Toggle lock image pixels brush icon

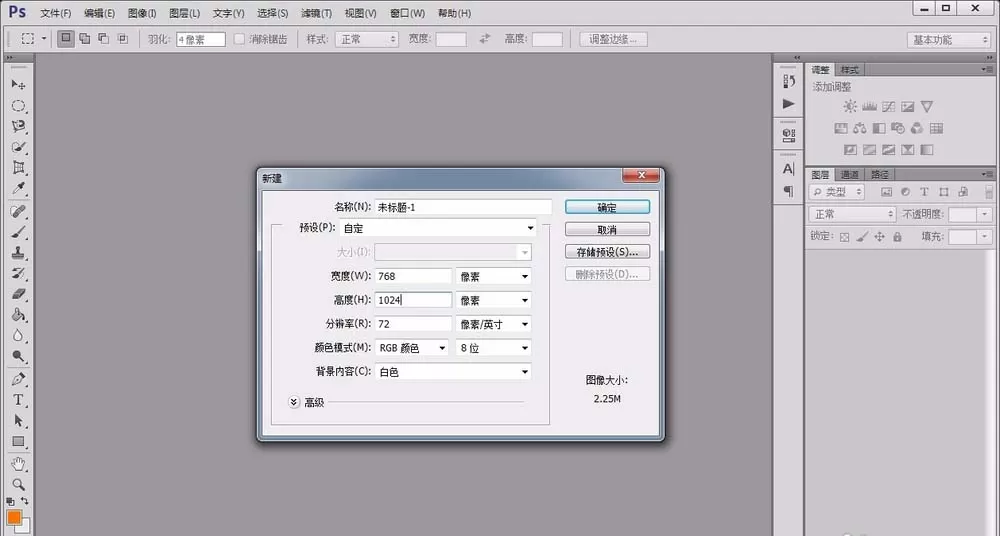[862, 237]
